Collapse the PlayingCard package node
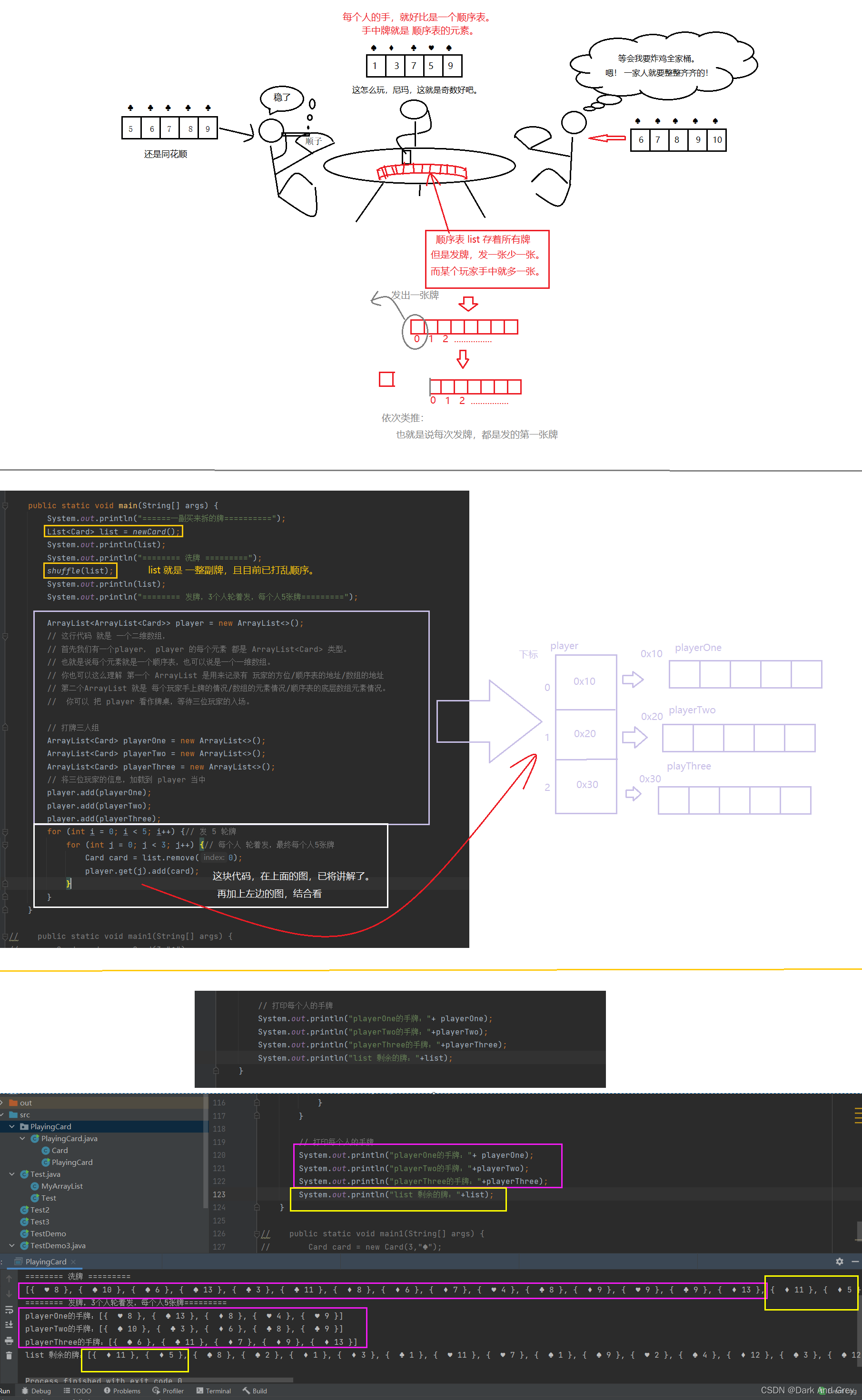Image resolution: width=862 pixels, height=1400 pixels. [12, 1126]
